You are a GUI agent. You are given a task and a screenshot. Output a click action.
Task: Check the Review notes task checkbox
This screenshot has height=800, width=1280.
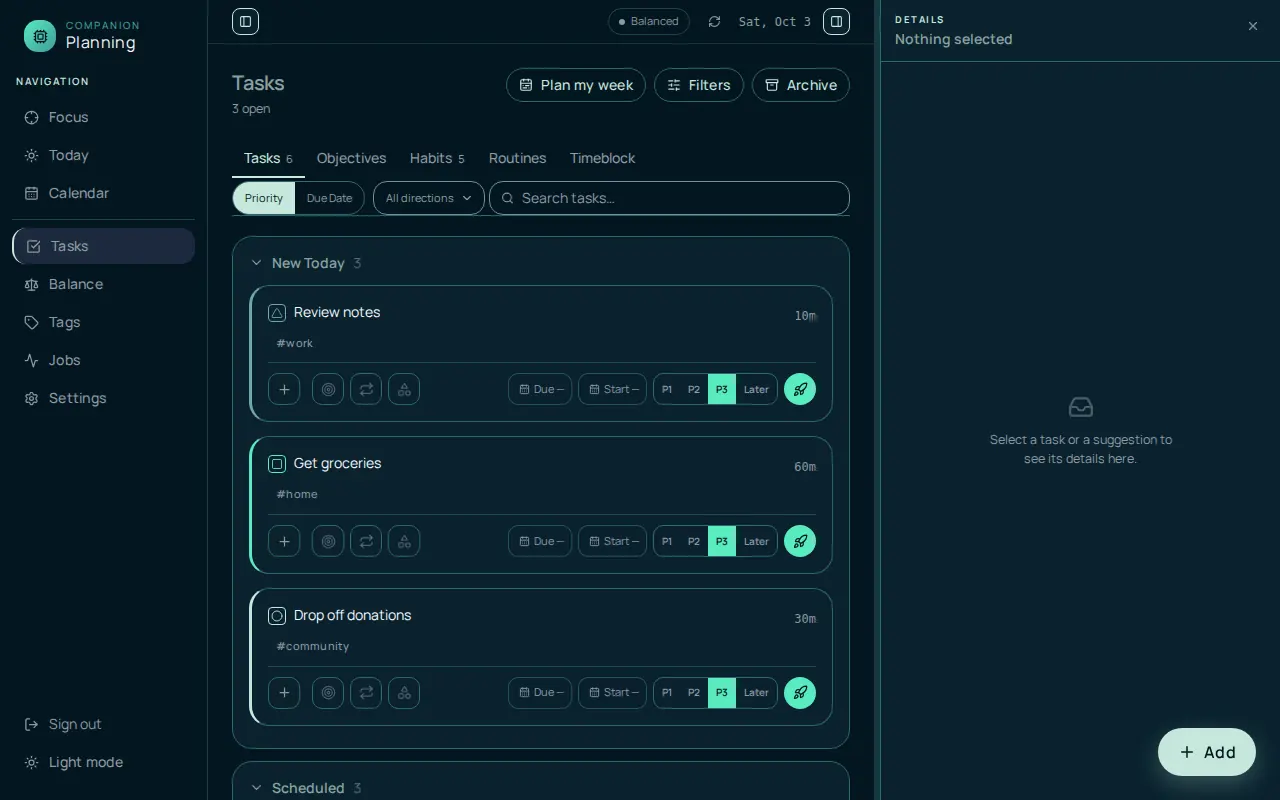[277, 313]
